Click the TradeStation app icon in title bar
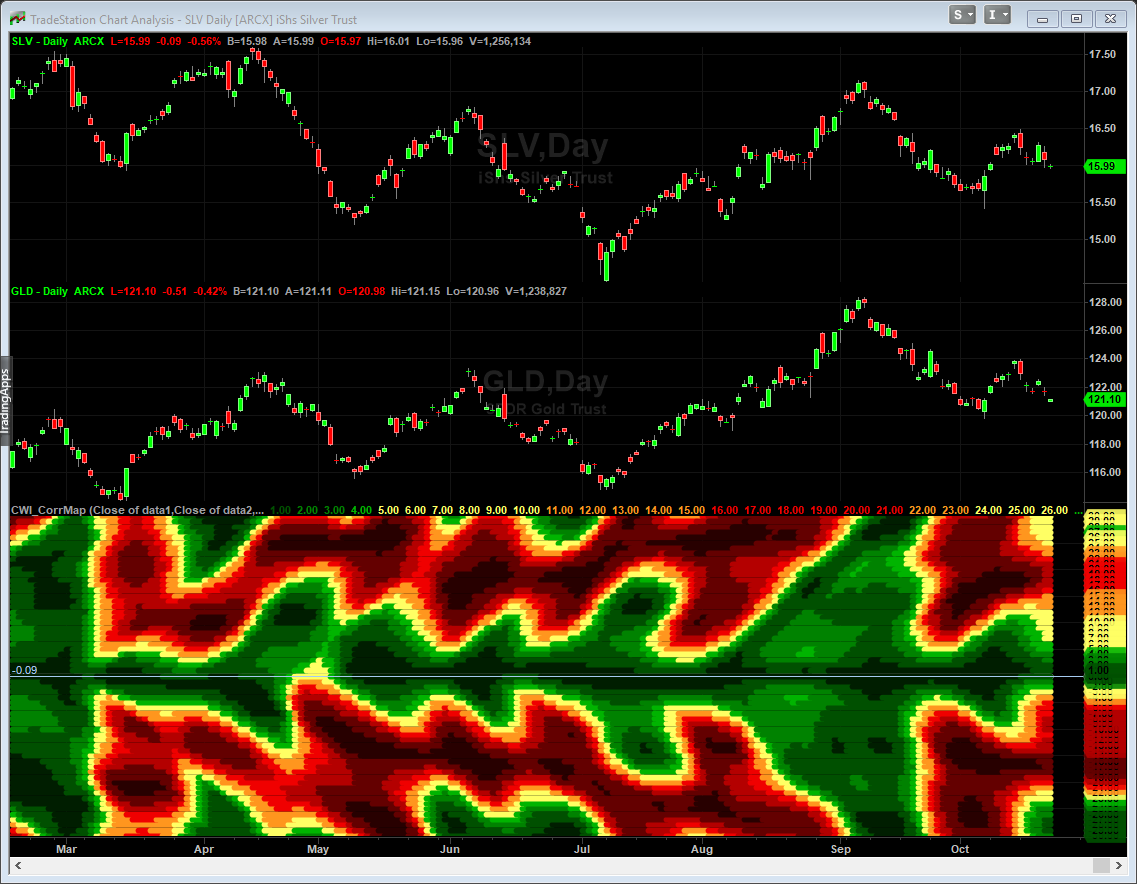This screenshot has height=884, width=1137. (16, 19)
